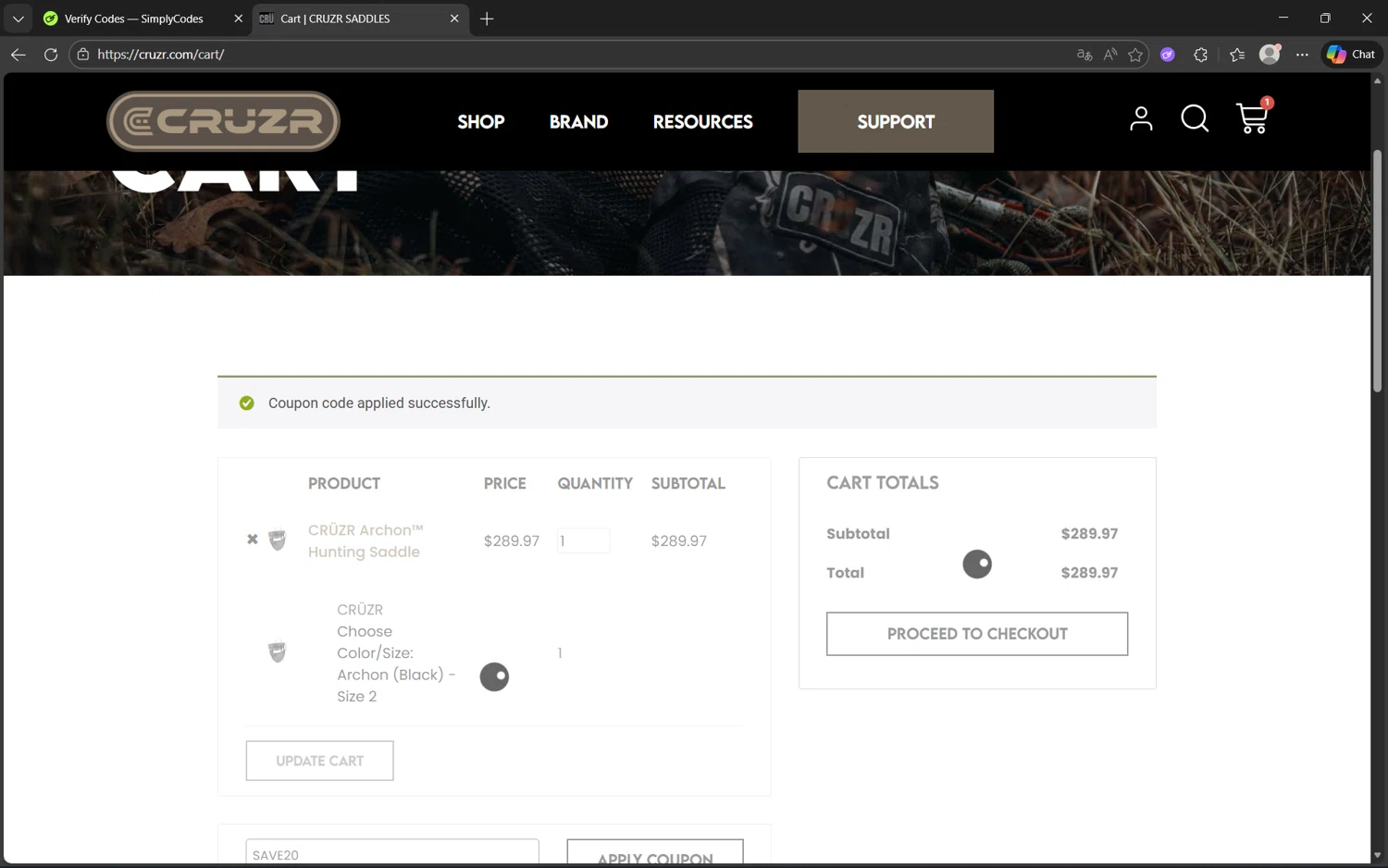Viewport: 1388px width, 868px height.
Task: Click the page vertical scrollbar thumb
Action: [x=1377, y=270]
